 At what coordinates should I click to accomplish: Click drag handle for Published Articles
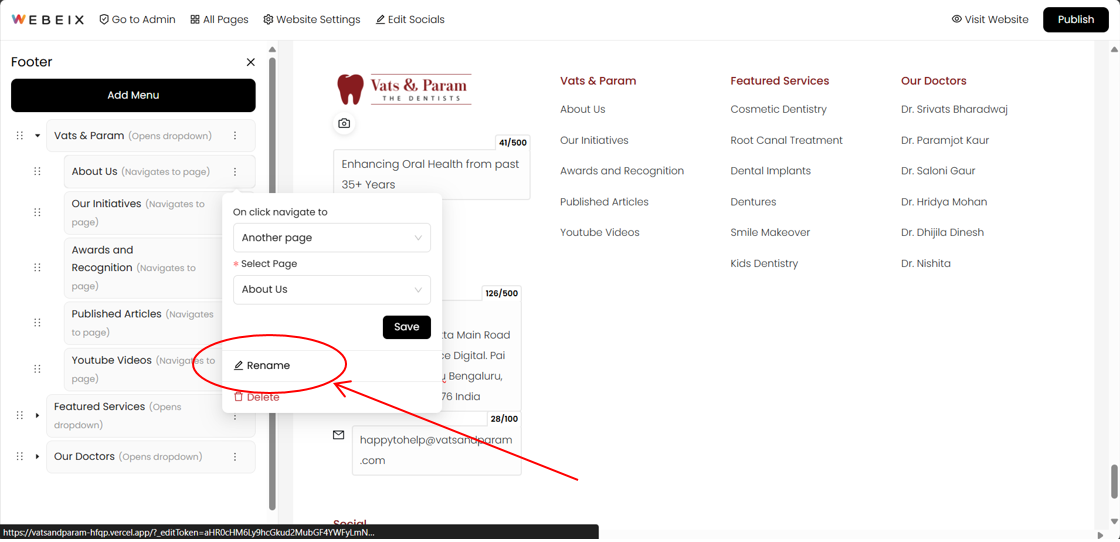tap(37, 323)
